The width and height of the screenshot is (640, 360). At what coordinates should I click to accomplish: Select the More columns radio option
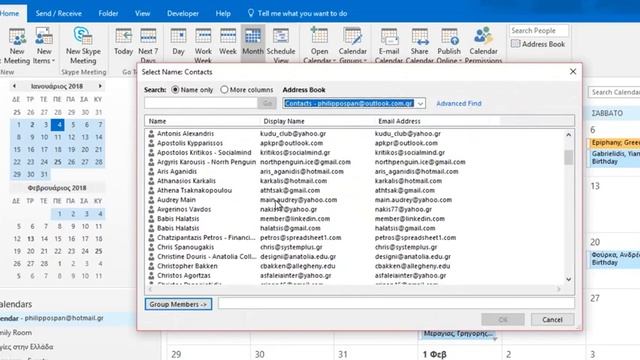click(x=224, y=89)
